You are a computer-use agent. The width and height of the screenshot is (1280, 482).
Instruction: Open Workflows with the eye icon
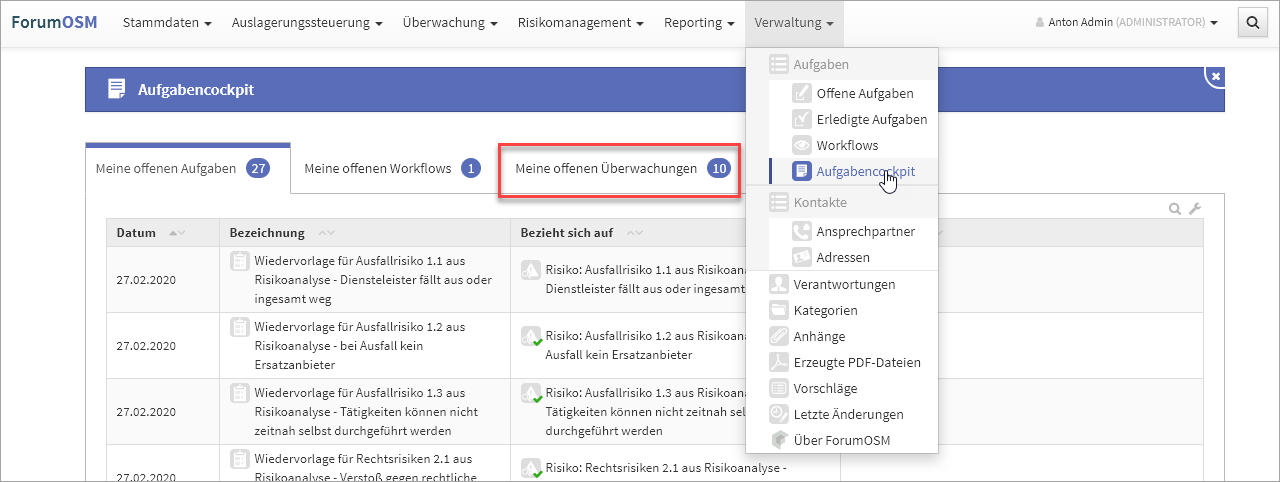pyautogui.click(x=847, y=145)
